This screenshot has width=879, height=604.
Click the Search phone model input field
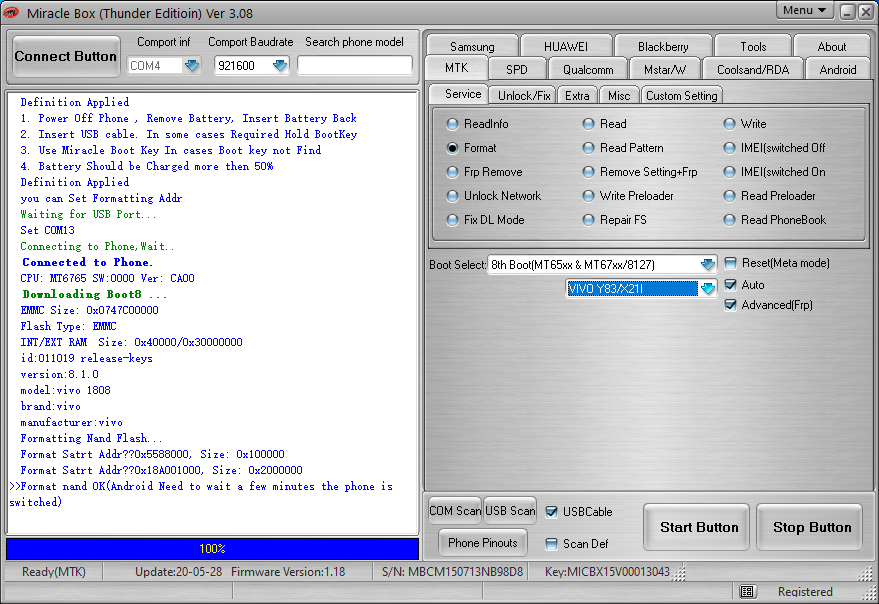(x=354, y=66)
